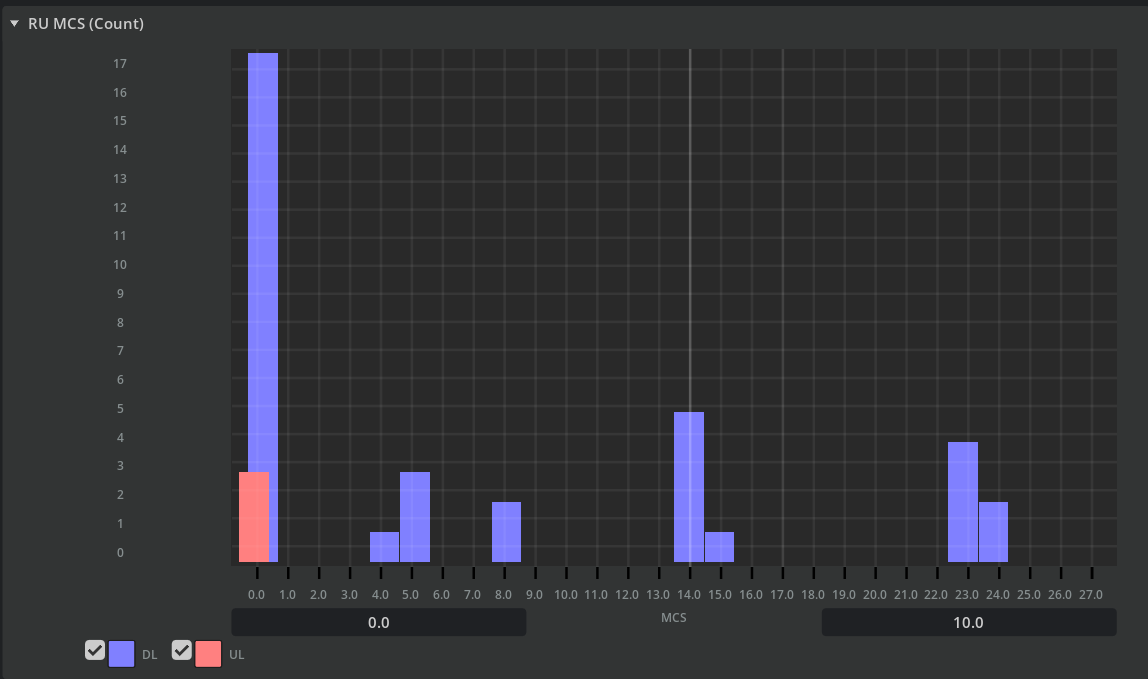Viewport: 1148px width, 679px height.
Task: Select the red UL bar at MCS 0
Action: click(x=253, y=517)
